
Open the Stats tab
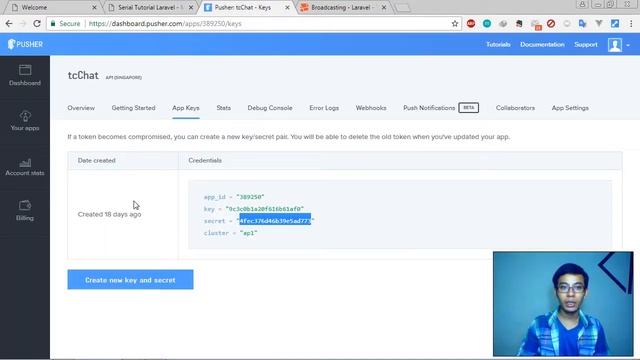tap(224, 108)
